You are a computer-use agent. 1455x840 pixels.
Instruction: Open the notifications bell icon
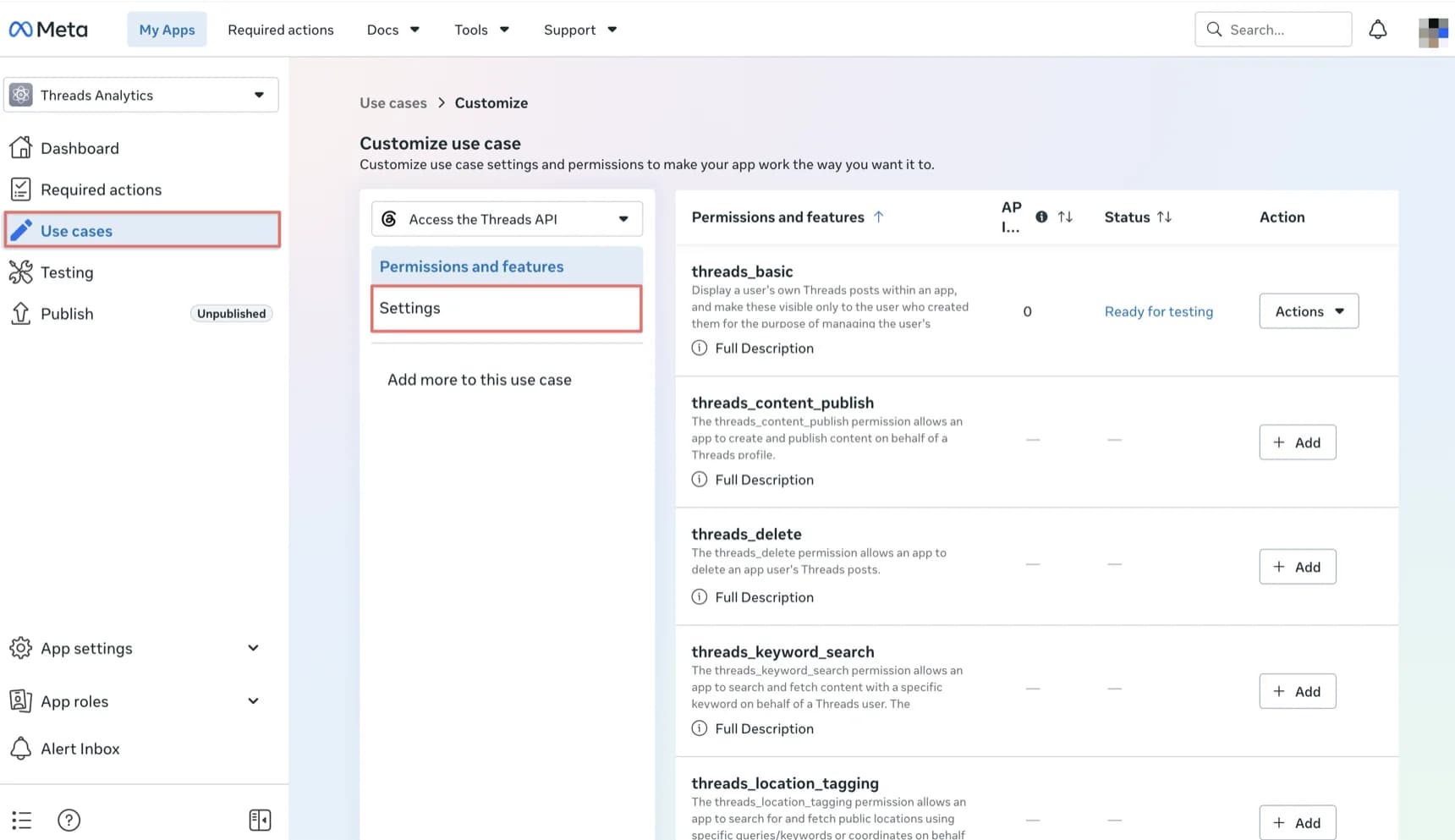pyautogui.click(x=1378, y=30)
